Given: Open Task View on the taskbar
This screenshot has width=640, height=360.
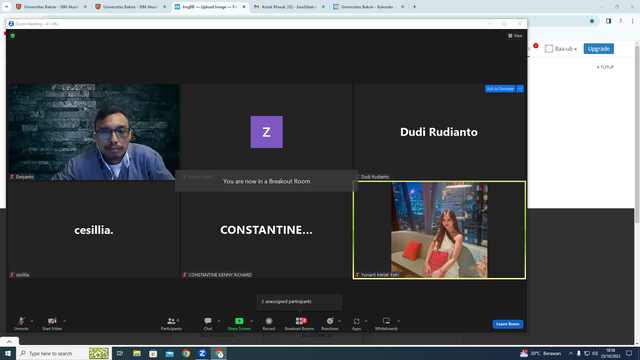Looking at the screenshot, I should tap(120, 353).
